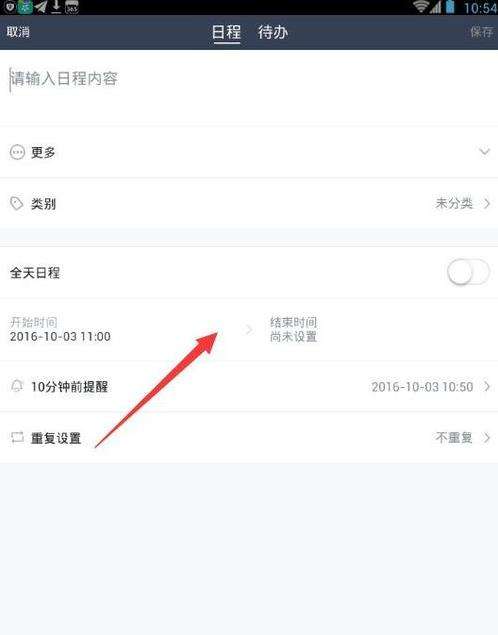Screen dimensions: 498x635
Task: Tap the Wi-Fi status bar icon
Action: click(421, 7)
